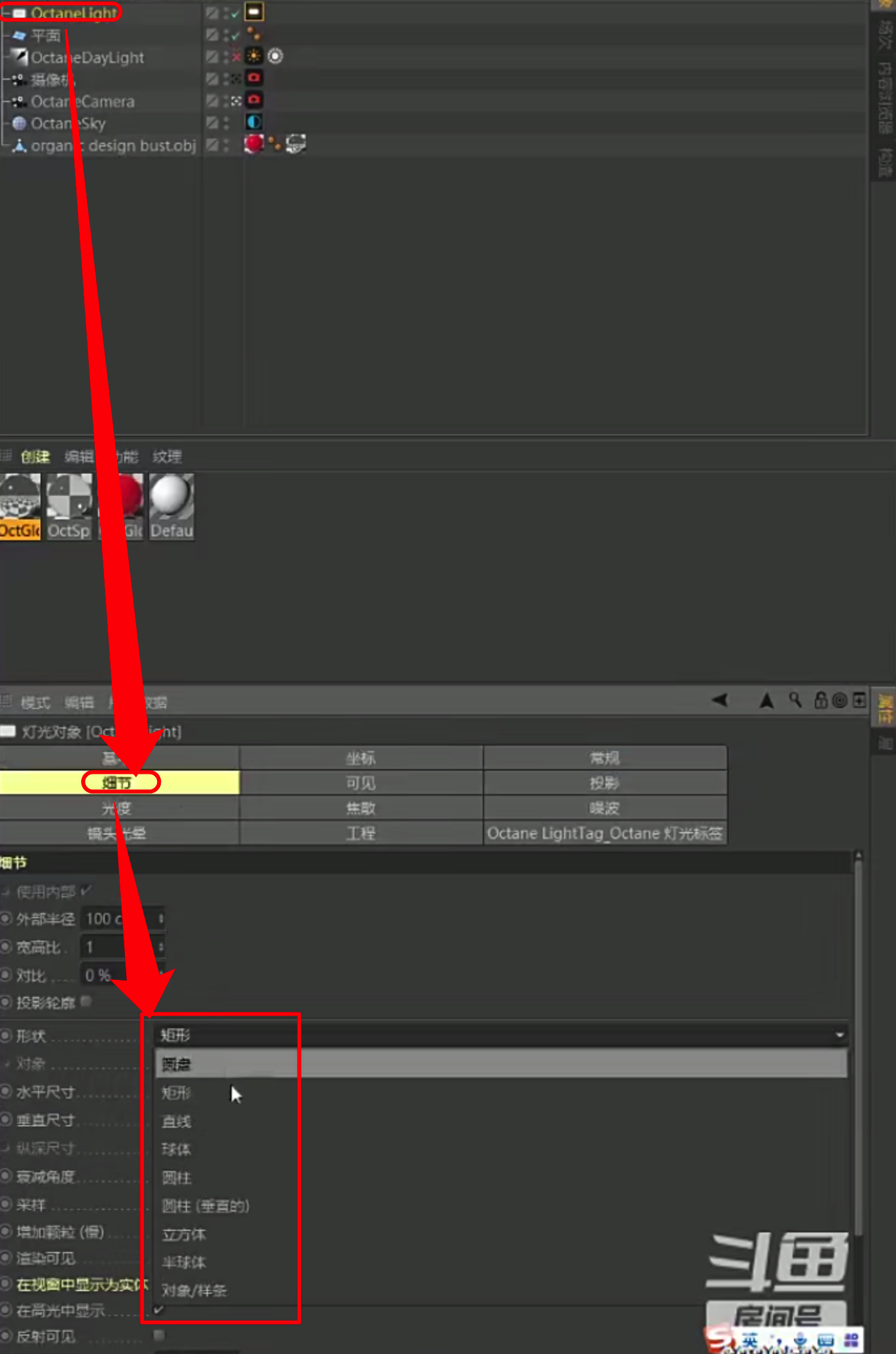The image size is (896, 1354).
Task: Click the circular target icon beside lock
Action: coord(840,701)
